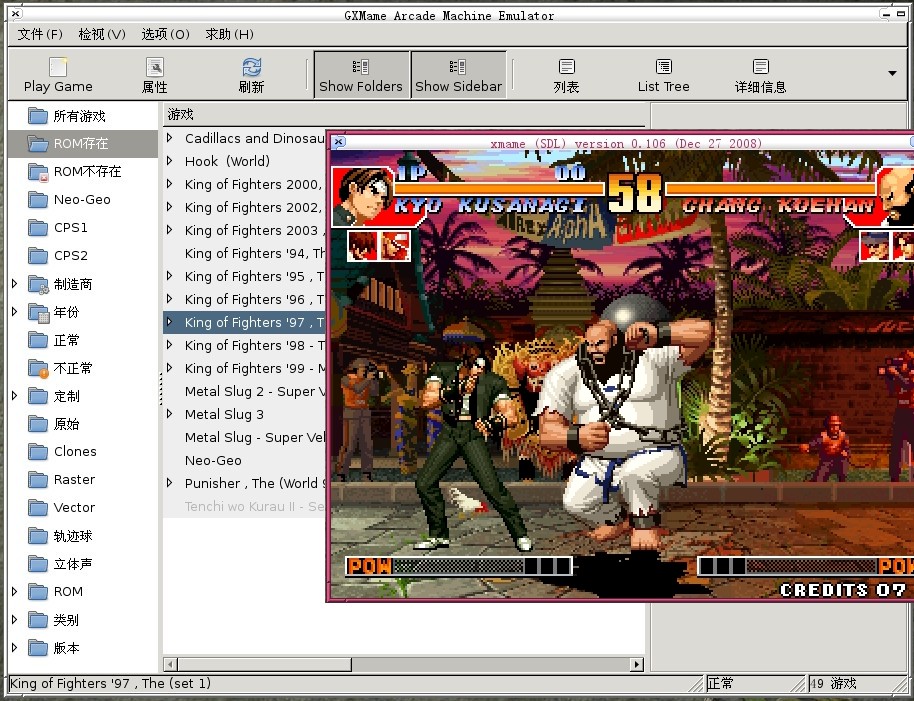Click the 游戏 column header
Screen dimensions: 914x701
404,114
